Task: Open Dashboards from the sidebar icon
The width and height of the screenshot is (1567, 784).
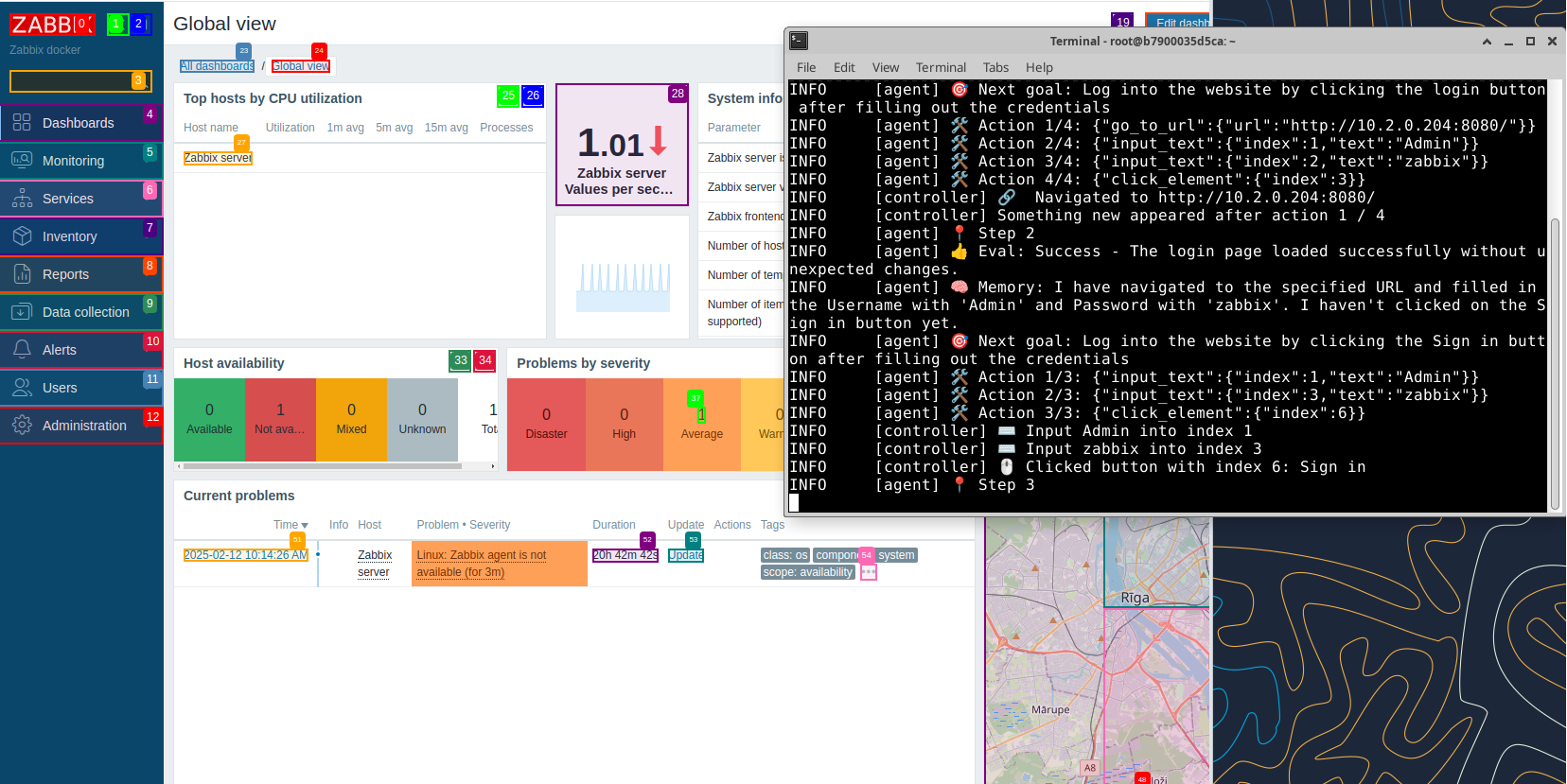Action: (22, 123)
